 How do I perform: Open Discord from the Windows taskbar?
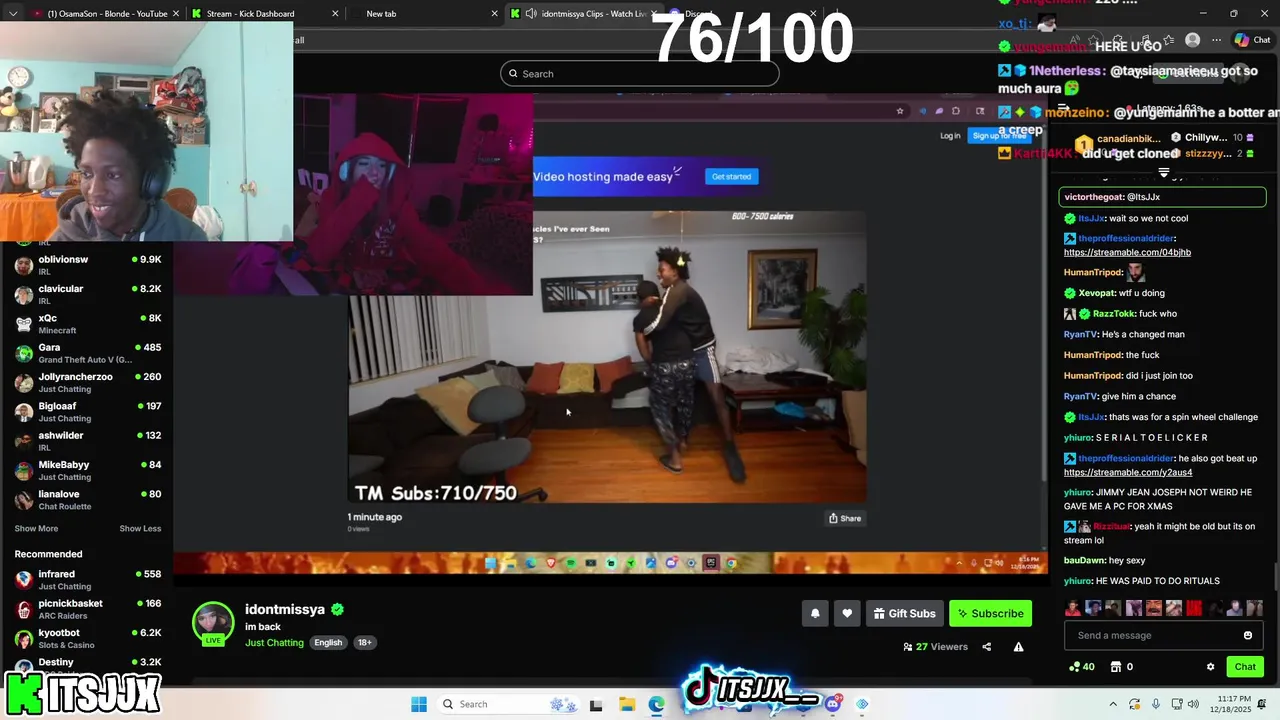click(833, 704)
